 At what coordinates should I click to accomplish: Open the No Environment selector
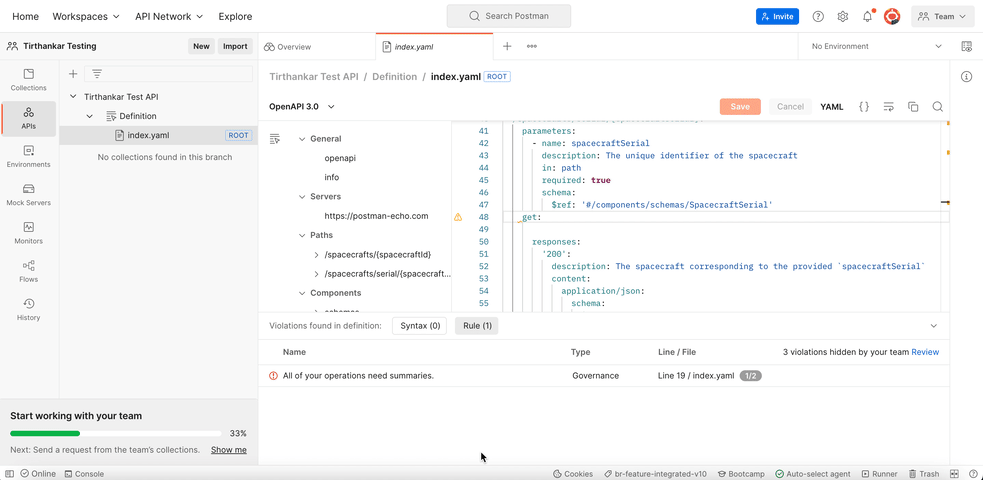click(876, 46)
